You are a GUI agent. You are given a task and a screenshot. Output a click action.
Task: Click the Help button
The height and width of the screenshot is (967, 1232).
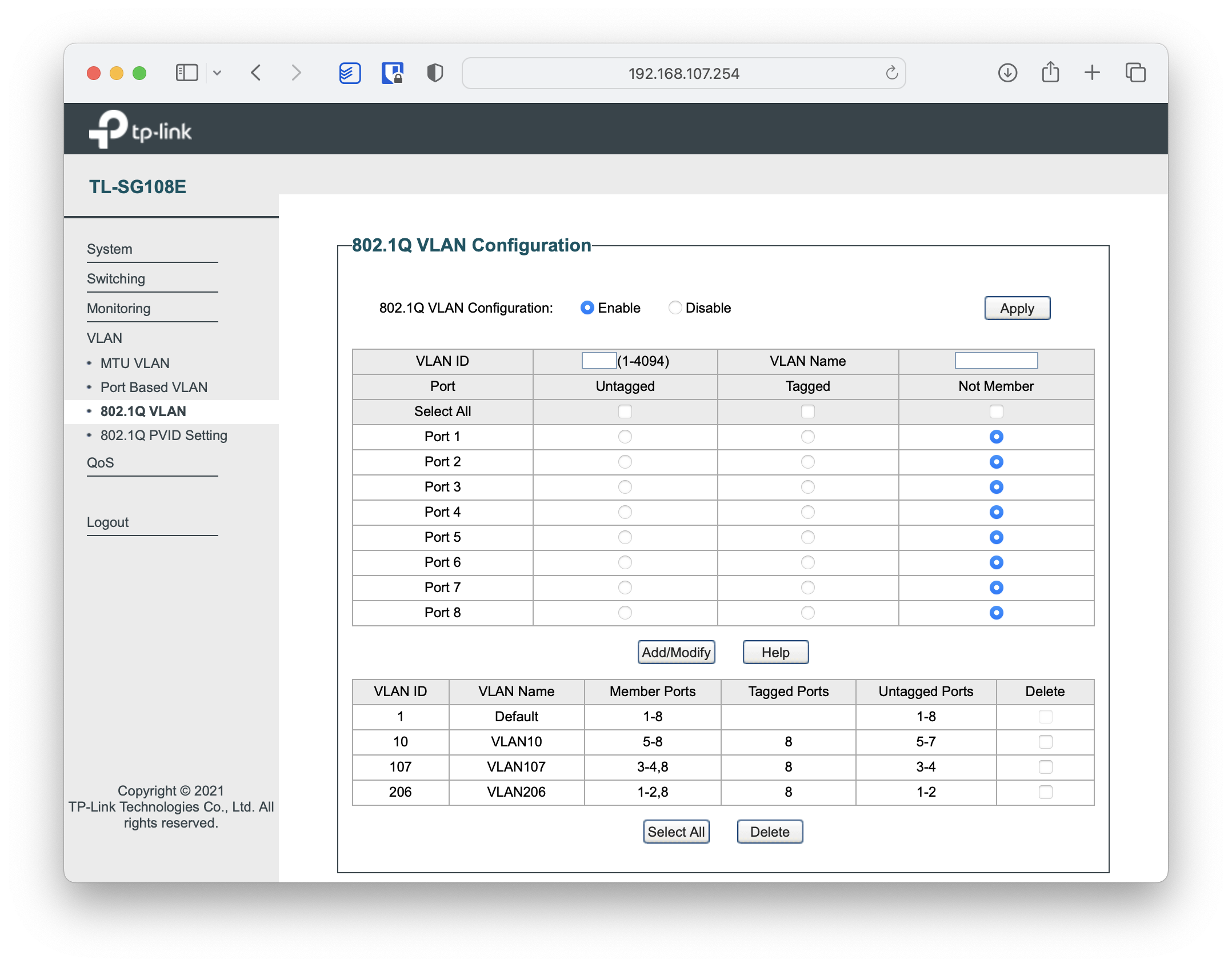[x=775, y=653]
